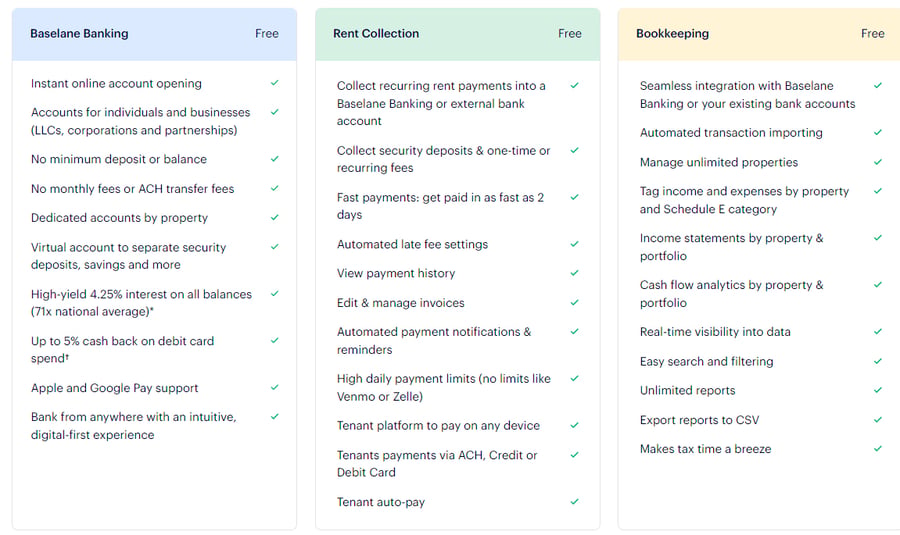900x535 pixels.
Task: Click the High-yield 4.25% interest feature text
Action: [141, 303]
